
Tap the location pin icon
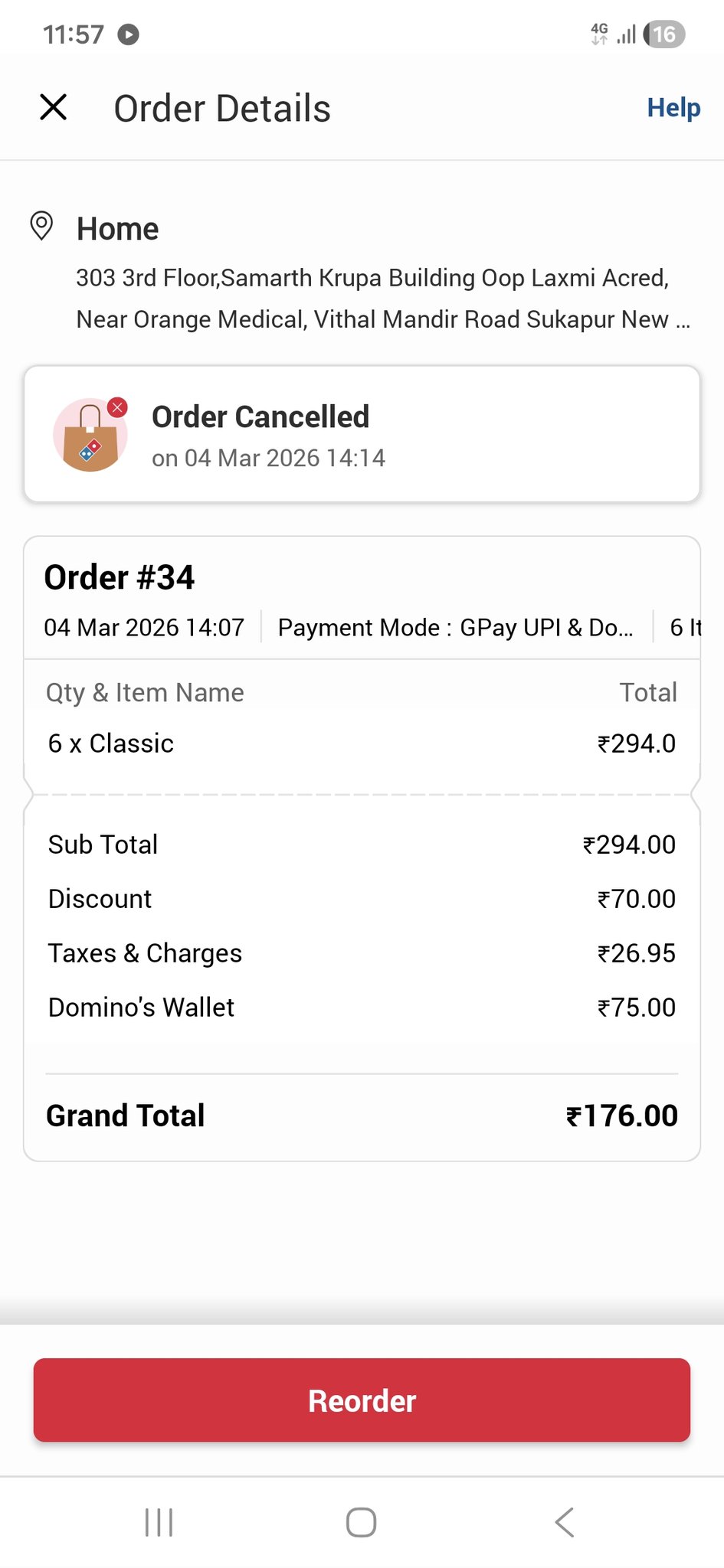coord(41,227)
